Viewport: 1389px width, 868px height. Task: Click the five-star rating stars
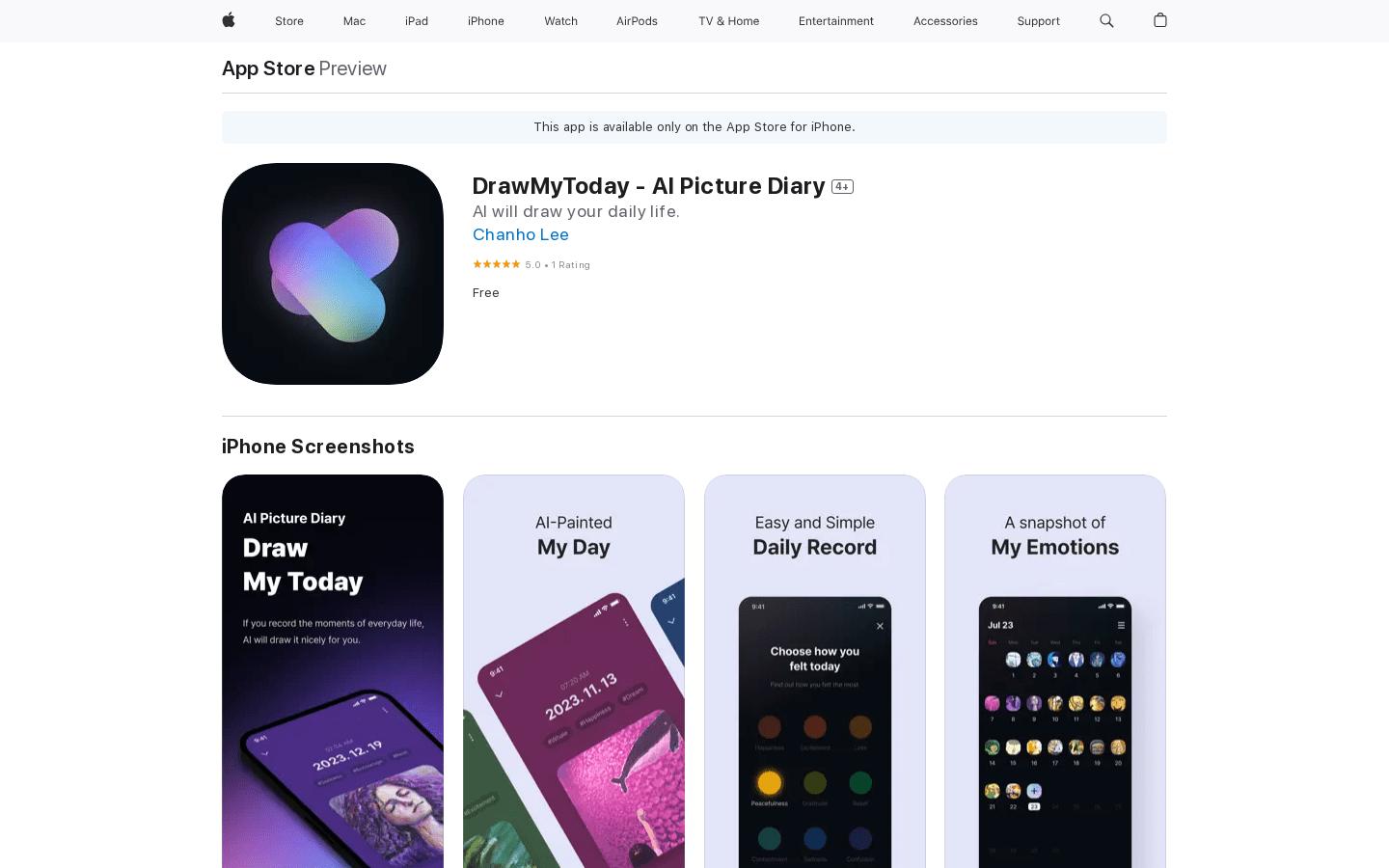(496, 264)
